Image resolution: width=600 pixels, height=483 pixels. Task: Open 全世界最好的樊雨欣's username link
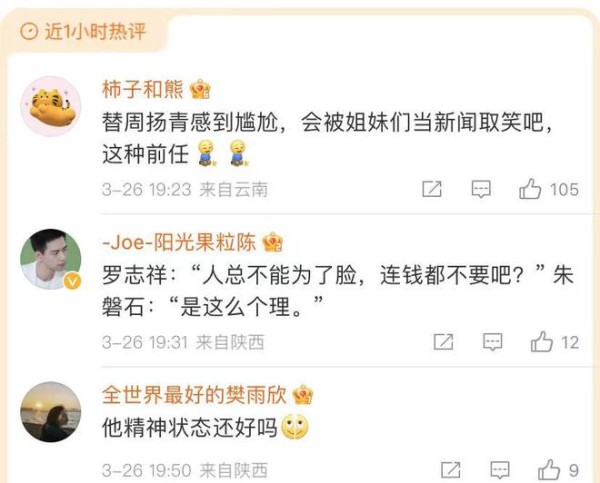[x=194, y=395]
